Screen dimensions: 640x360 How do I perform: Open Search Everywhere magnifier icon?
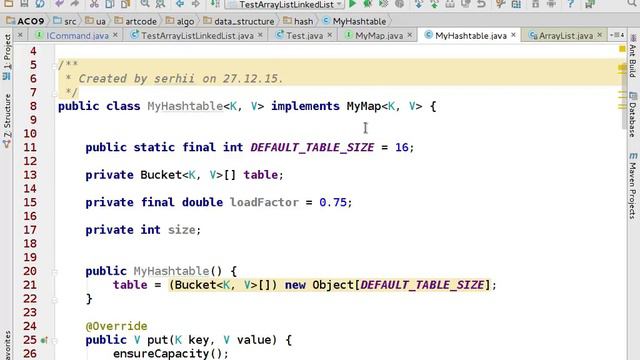click(x=632, y=4)
